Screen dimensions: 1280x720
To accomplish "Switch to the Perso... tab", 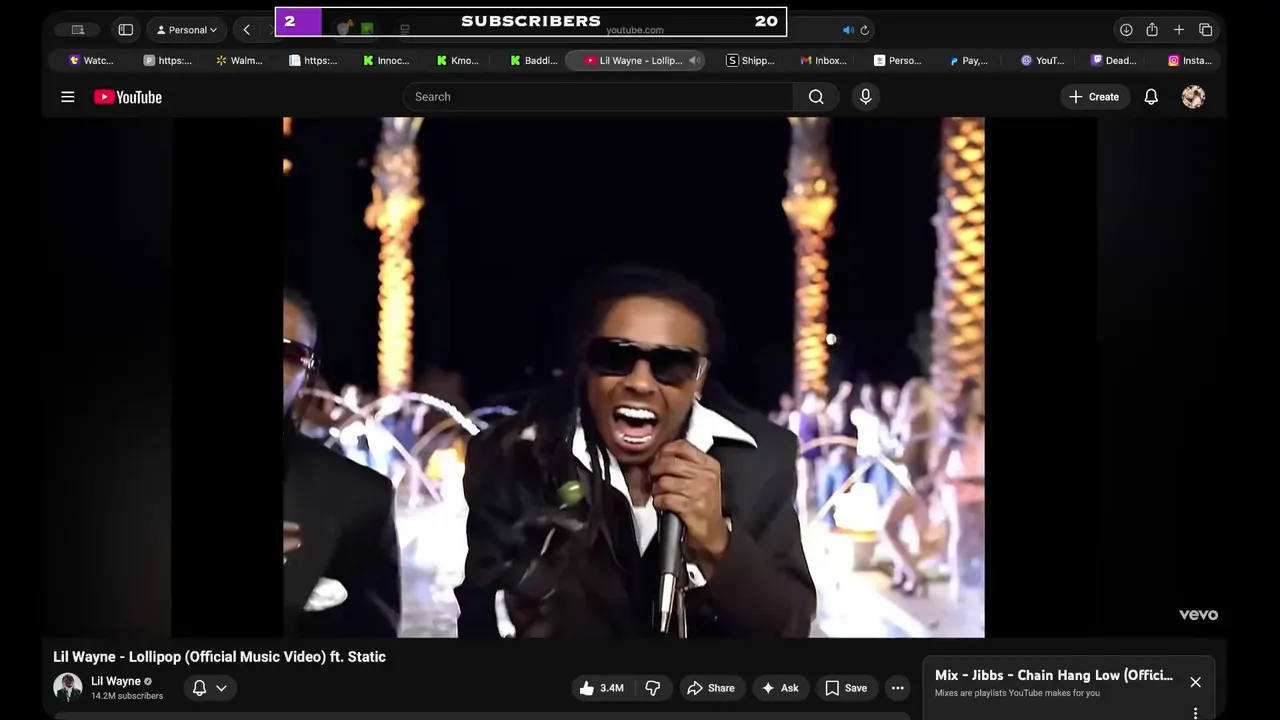I will [x=898, y=61].
